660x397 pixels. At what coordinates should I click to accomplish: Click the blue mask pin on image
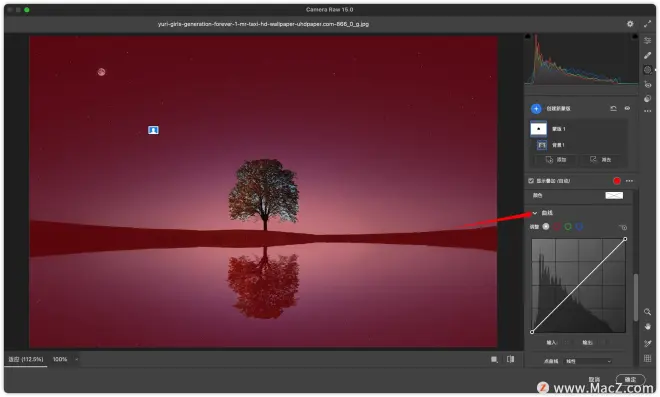(153, 130)
